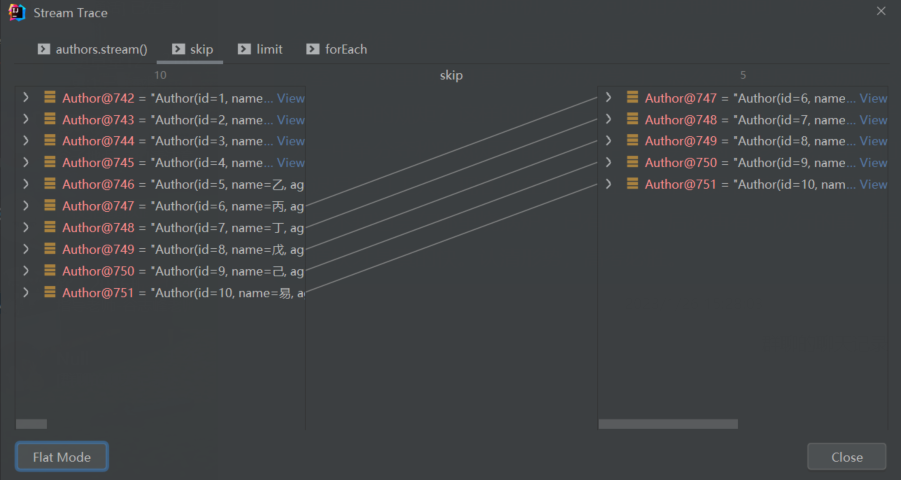This screenshot has height=480, width=901.
Task: Click the terminal icon on the limit tab
Action: coord(244,49)
